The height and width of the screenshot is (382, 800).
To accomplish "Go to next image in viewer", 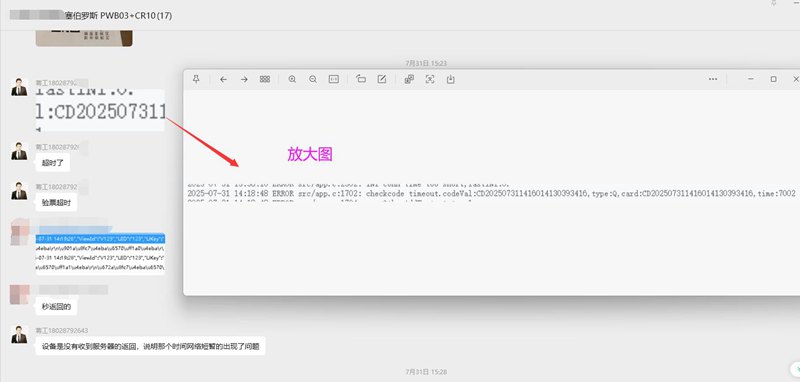I will [244, 79].
